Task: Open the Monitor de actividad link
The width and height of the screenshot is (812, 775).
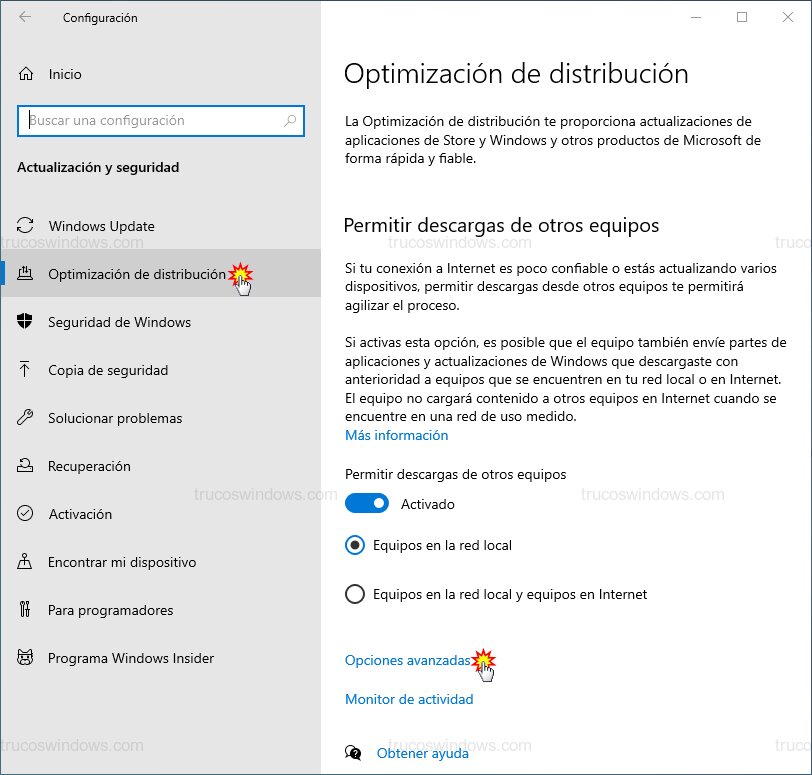Action: tap(409, 699)
